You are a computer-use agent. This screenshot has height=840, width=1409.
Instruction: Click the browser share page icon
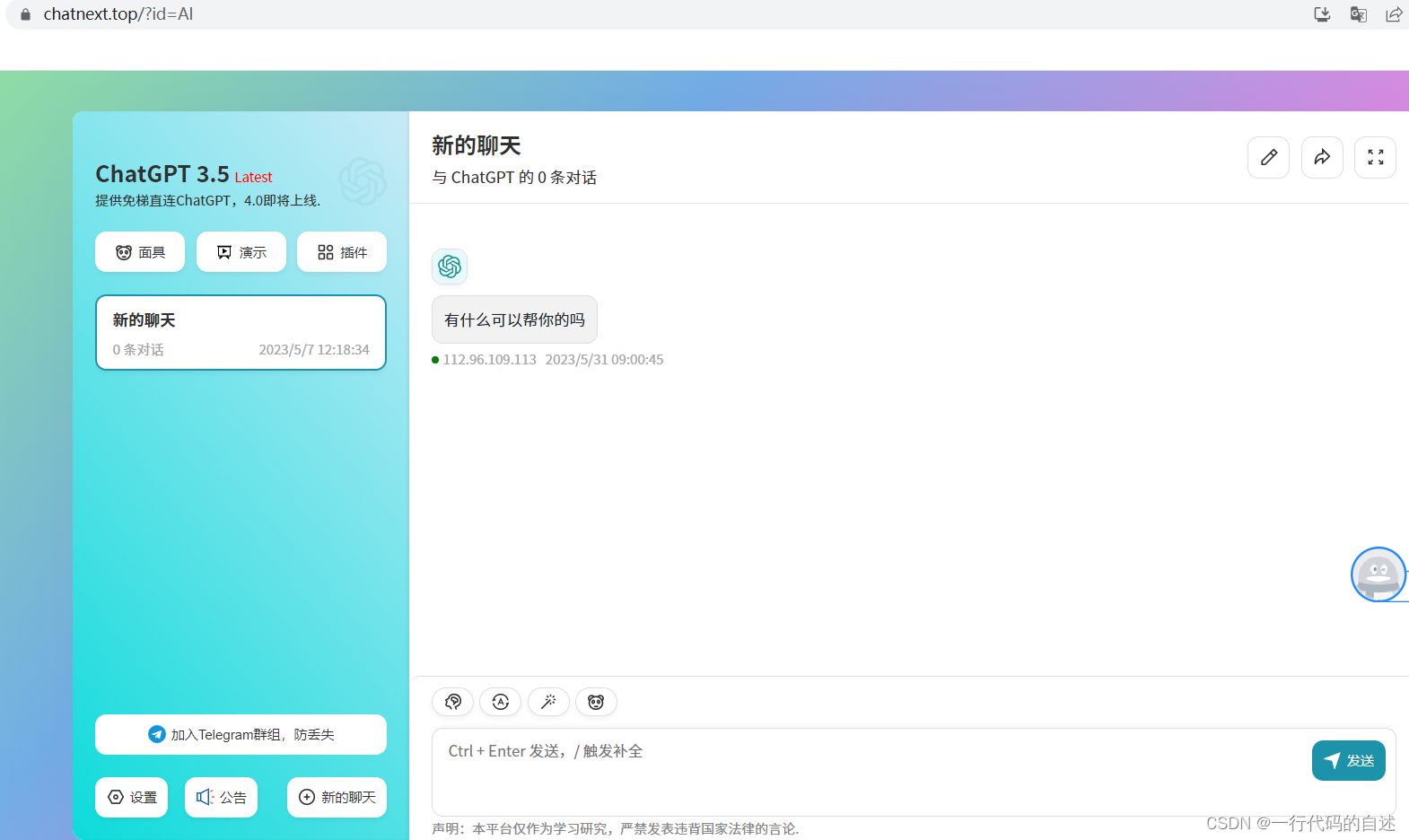[1394, 14]
